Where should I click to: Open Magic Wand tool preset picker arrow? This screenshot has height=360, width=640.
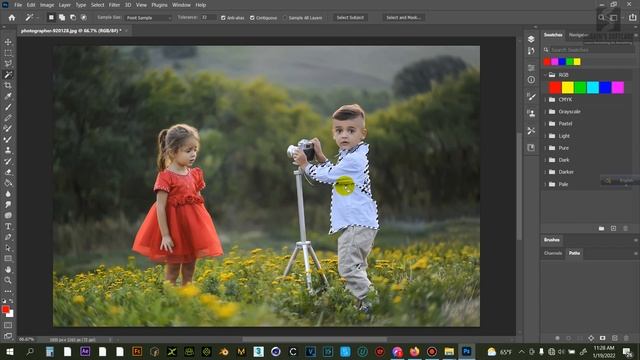tap(37, 18)
